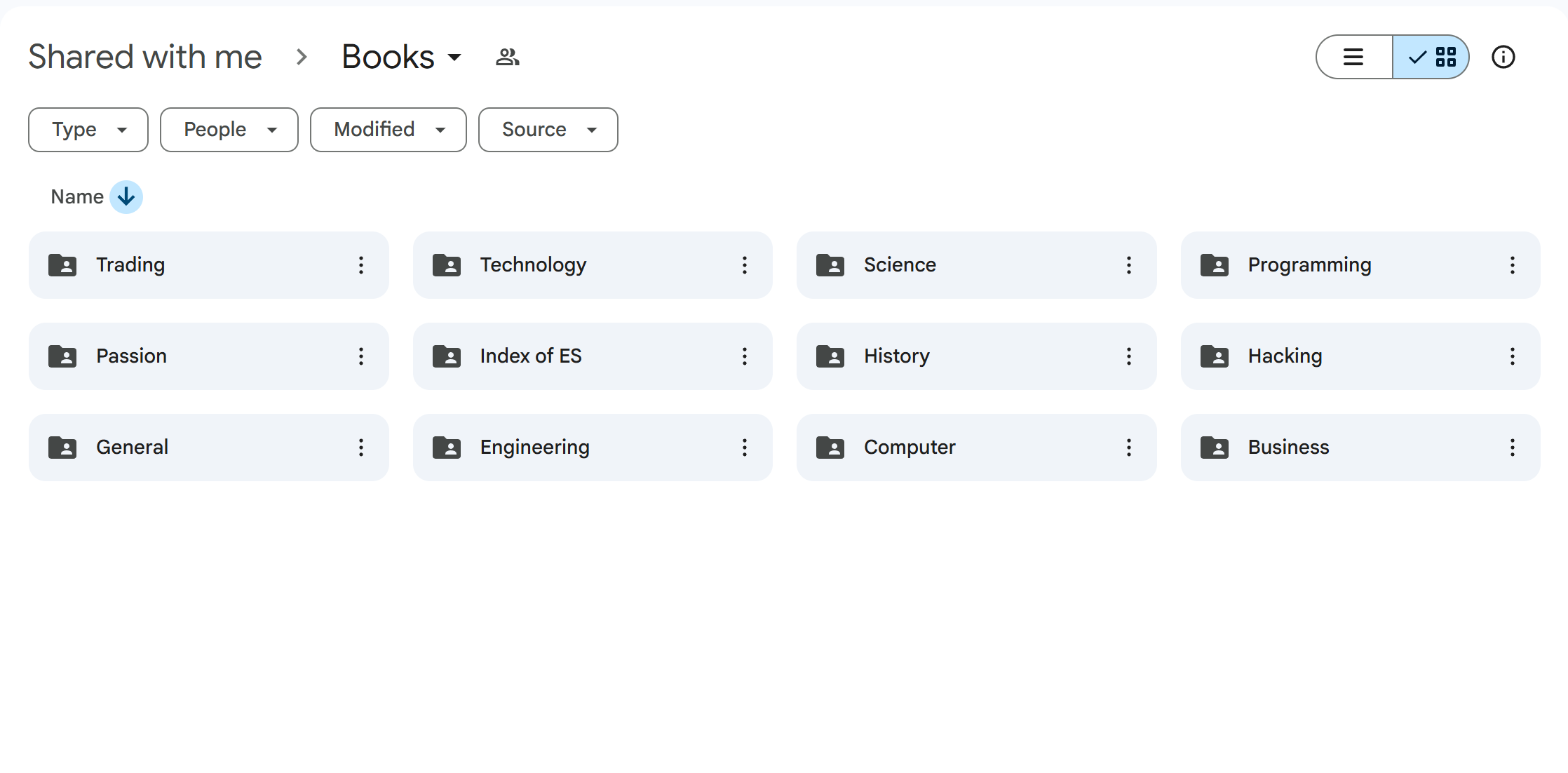Open the Modified filter dropdown
This screenshot has height=773, width=1568.
[x=388, y=130]
